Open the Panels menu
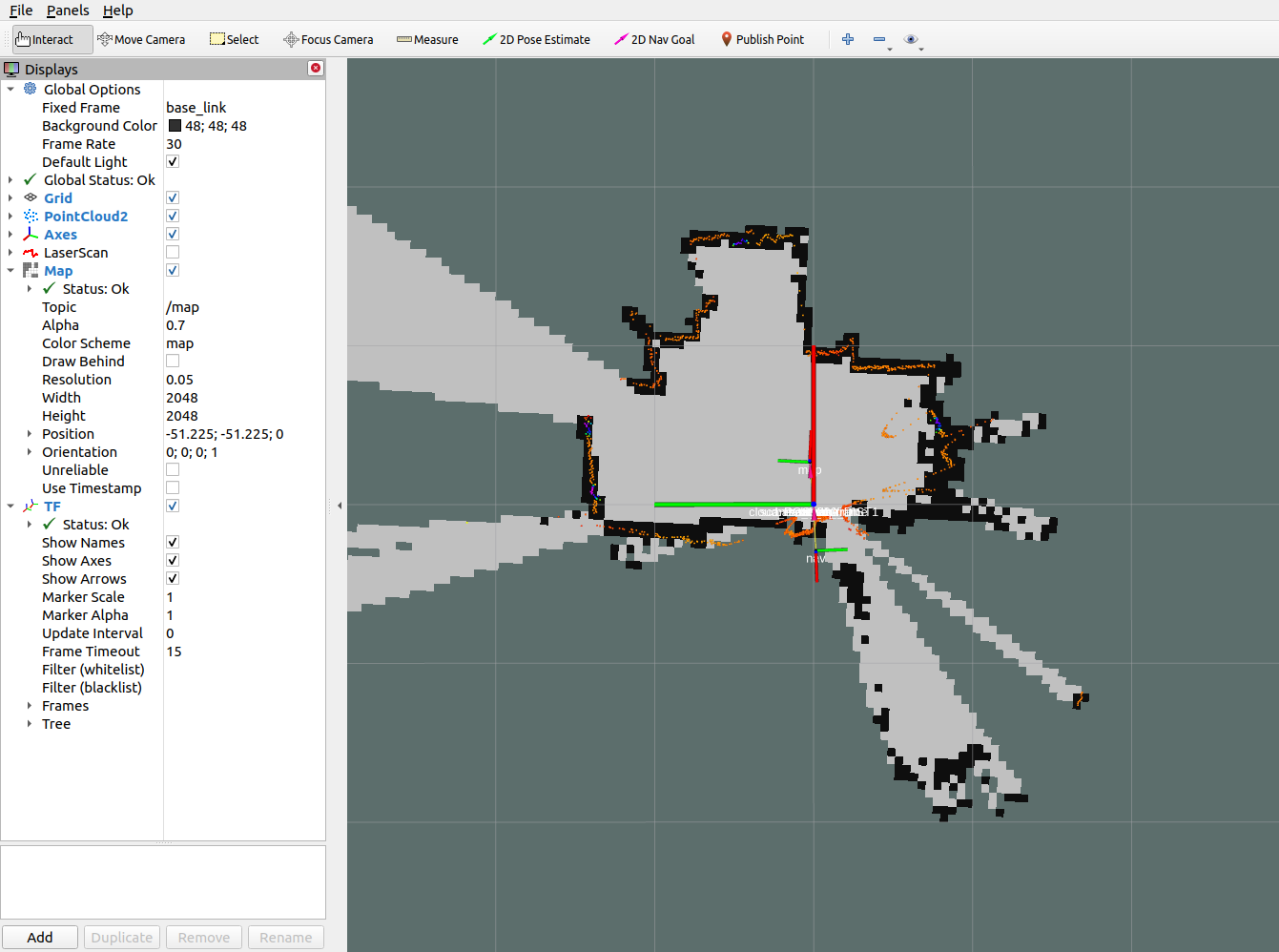The height and width of the screenshot is (952, 1279). click(68, 10)
